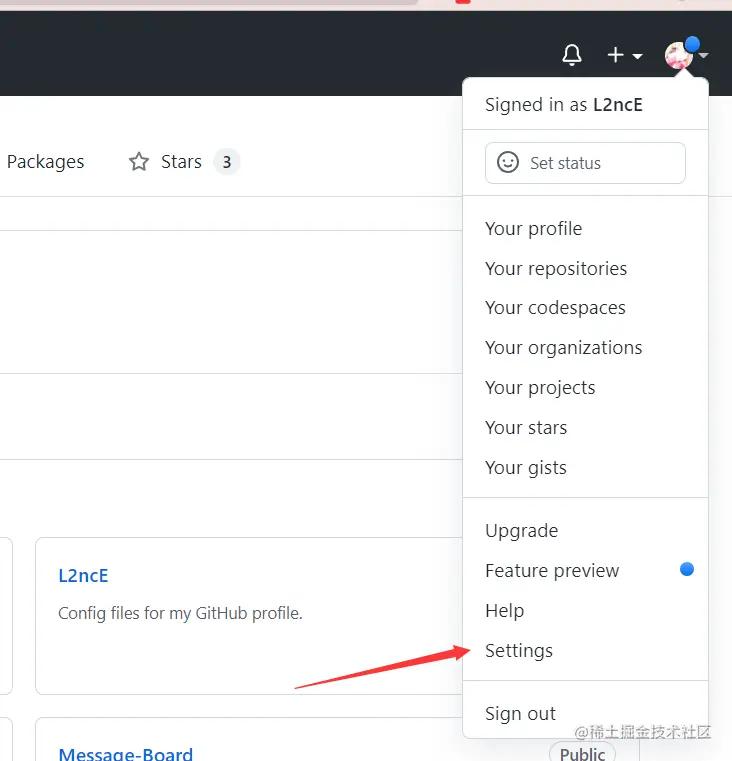Open the Message-Board repository link
This screenshot has width=732, height=761.
pyautogui.click(x=126, y=754)
